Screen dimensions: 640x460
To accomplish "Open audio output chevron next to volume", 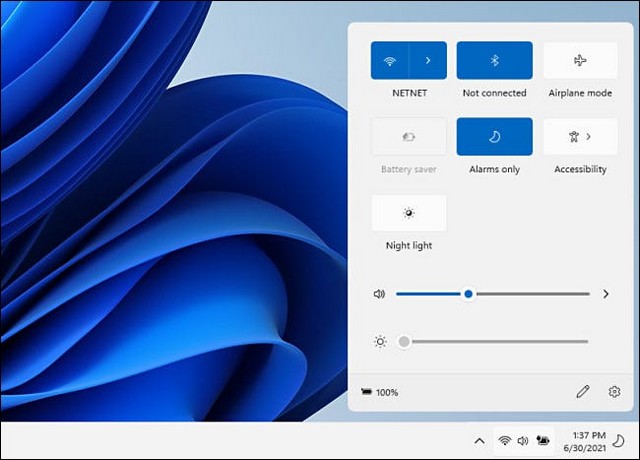I will coord(606,294).
